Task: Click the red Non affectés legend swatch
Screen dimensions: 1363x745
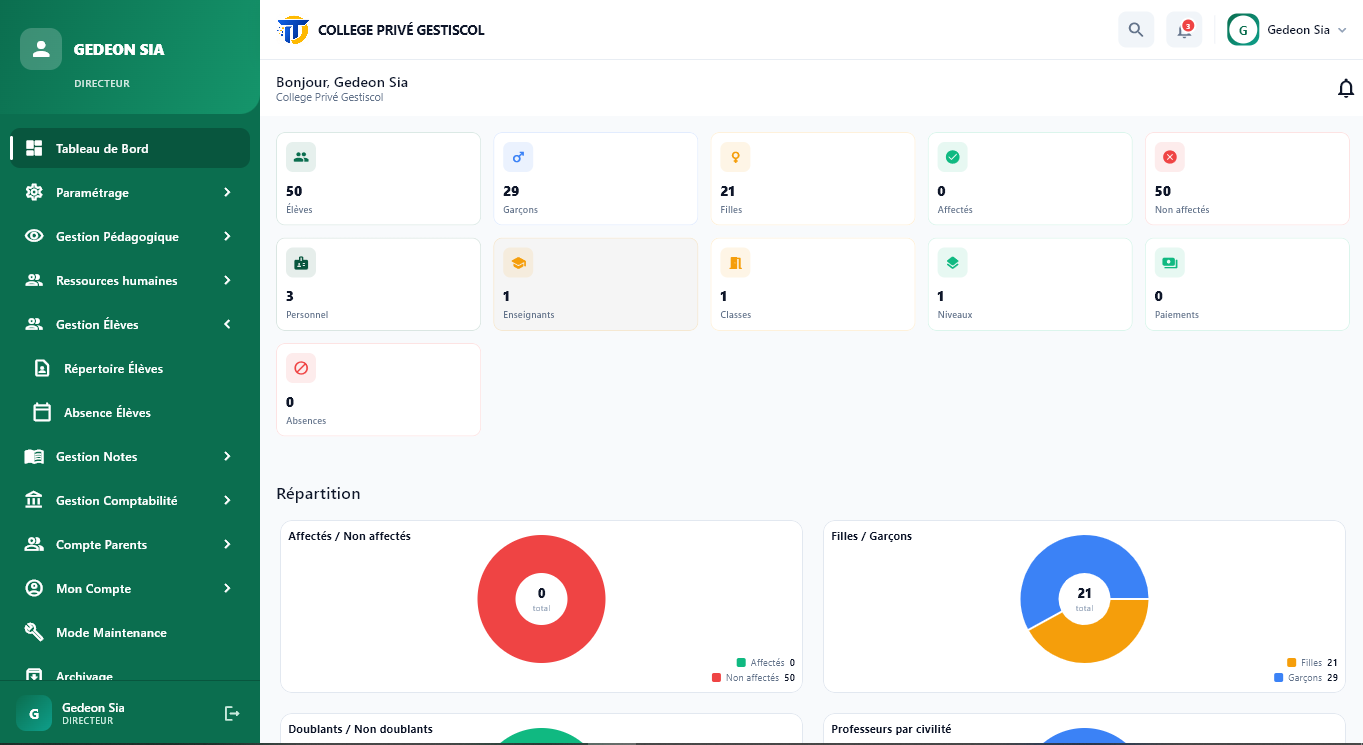Action: (716, 677)
